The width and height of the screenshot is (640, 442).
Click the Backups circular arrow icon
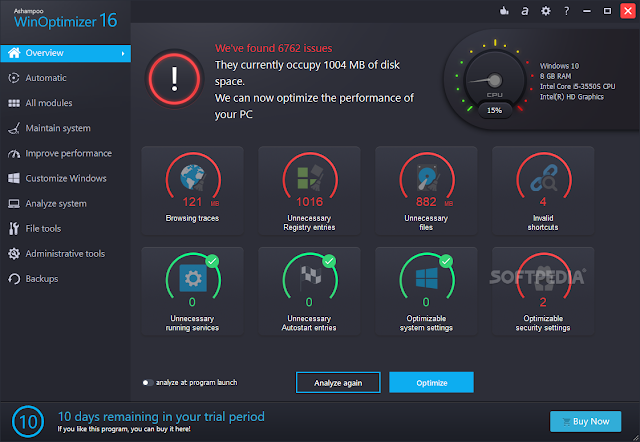pyautogui.click(x=14, y=279)
